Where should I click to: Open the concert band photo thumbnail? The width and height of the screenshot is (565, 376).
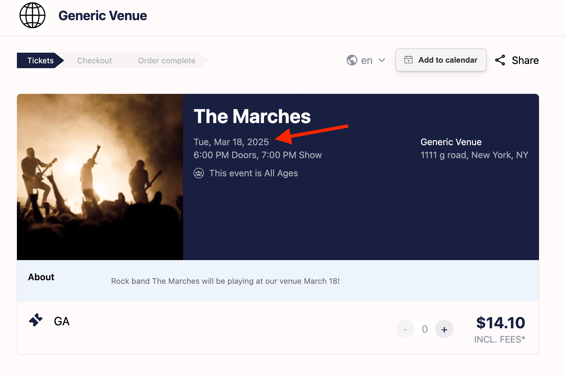[100, 177]
